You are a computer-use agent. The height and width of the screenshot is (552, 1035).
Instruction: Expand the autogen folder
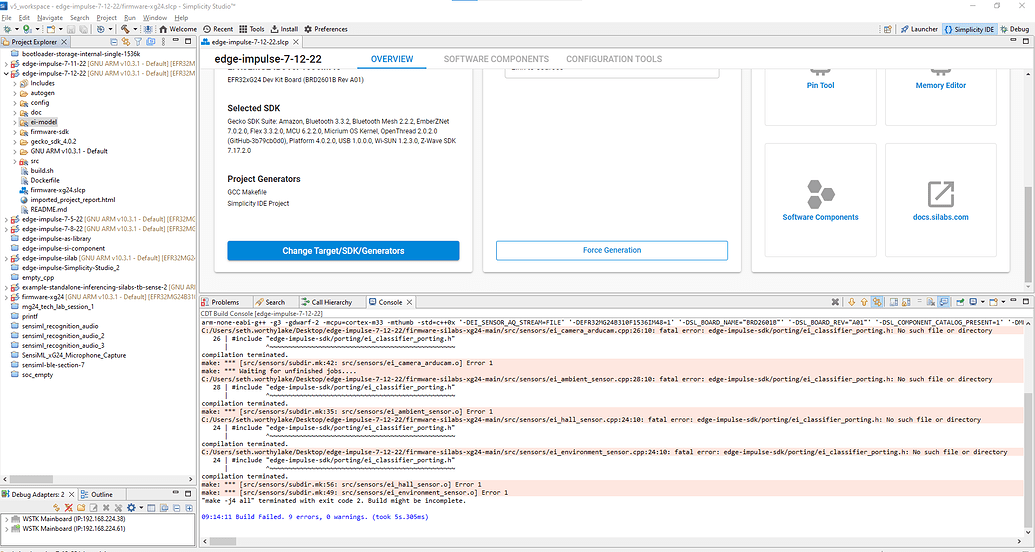pos(15,93)
